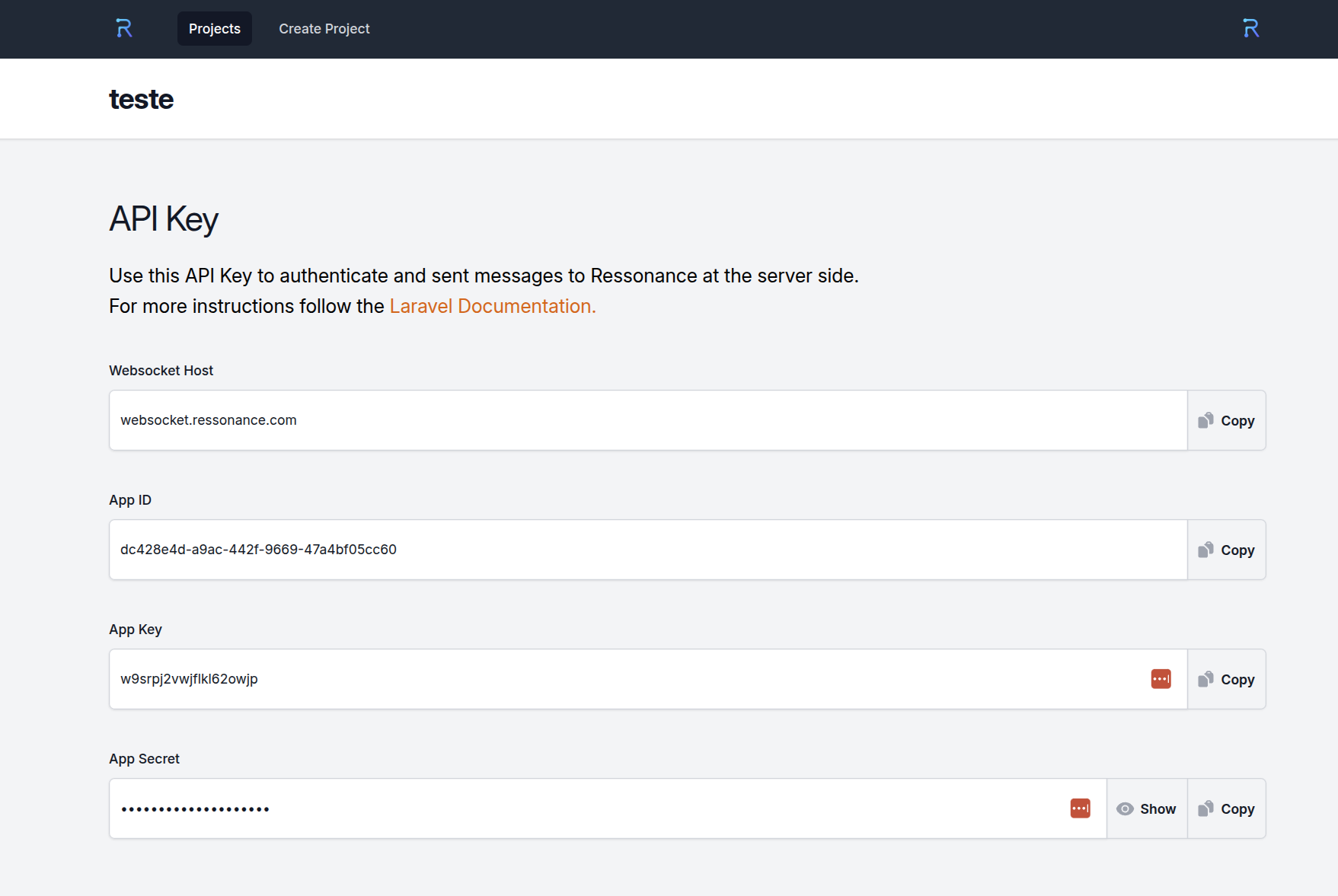This screenshot has width=1338, height=896.
Task: Open the Create Project page
Action: pyautogui.click(x=324, y=28)
